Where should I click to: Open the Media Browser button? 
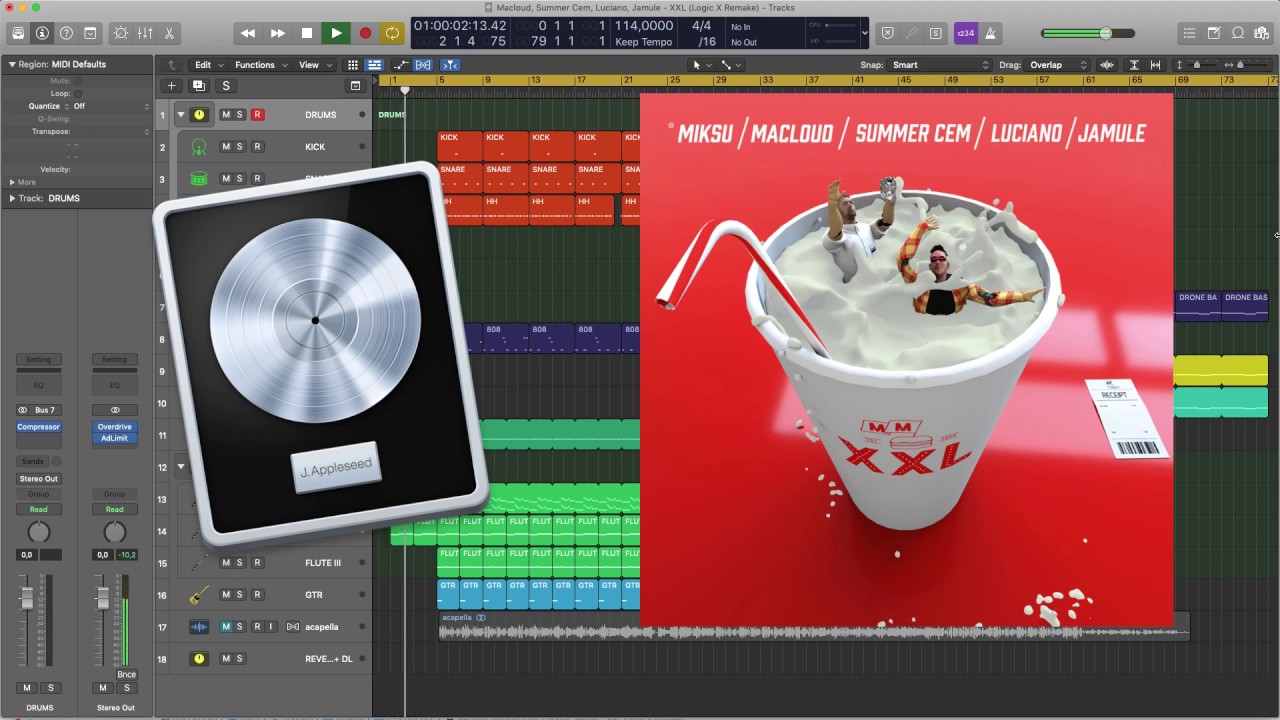[x=1262, y=33]
